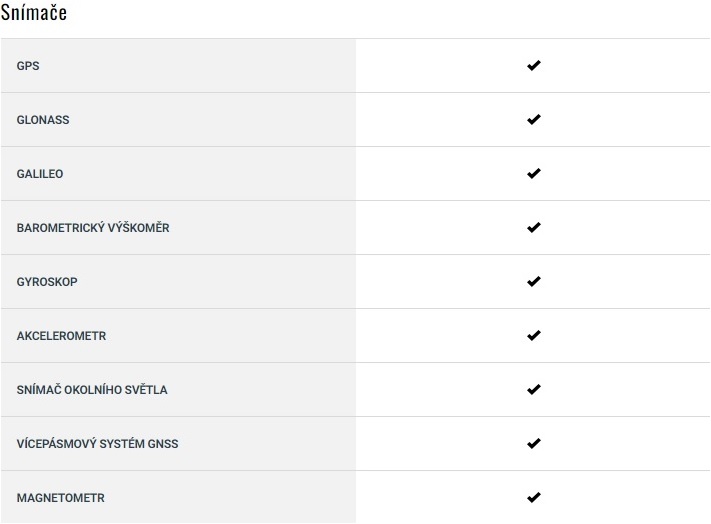711x524 pixels.
Task: Select the GPS row label
Action: click(28, 66)
